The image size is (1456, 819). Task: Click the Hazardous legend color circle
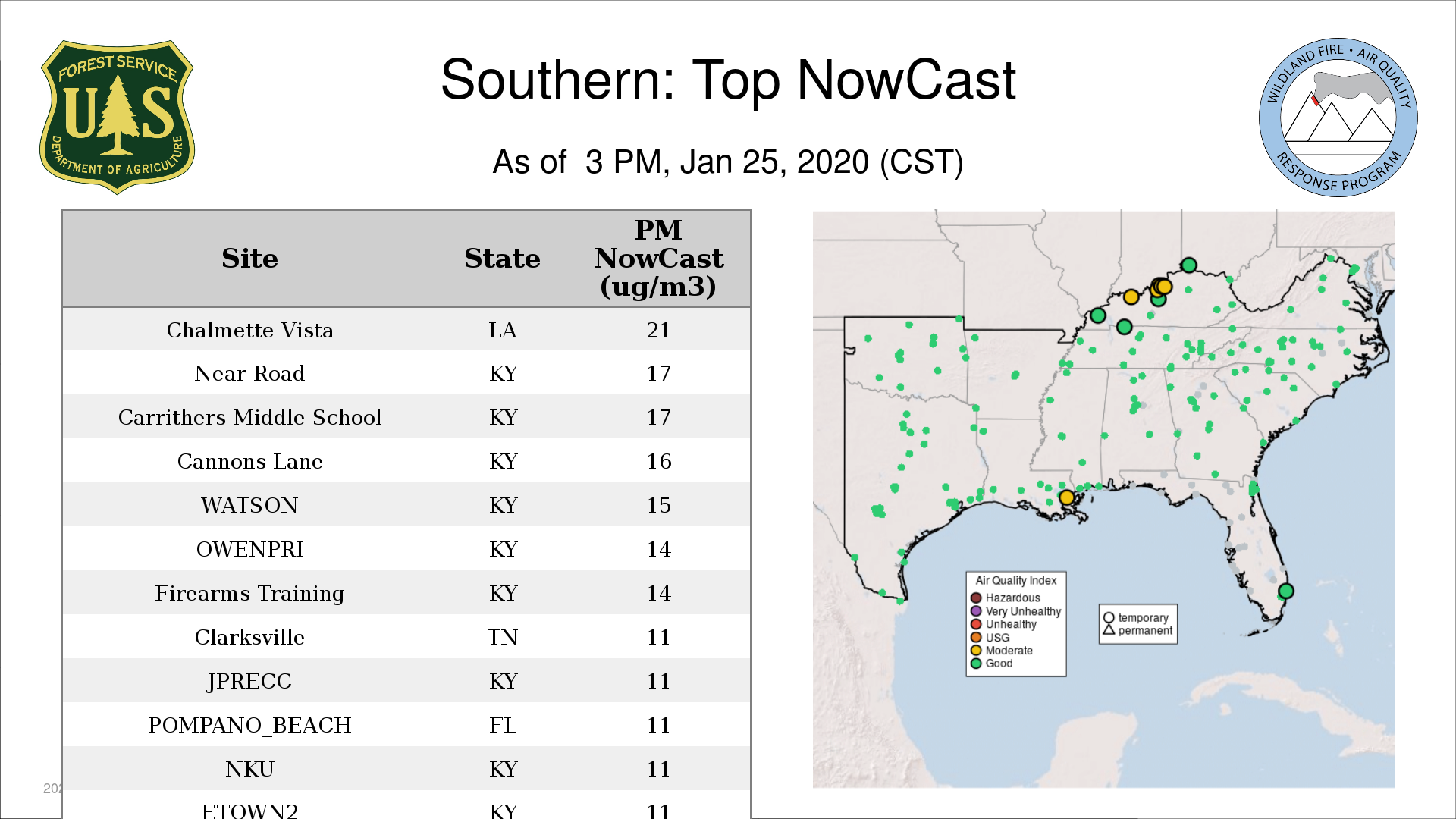(x=976, y=598)
